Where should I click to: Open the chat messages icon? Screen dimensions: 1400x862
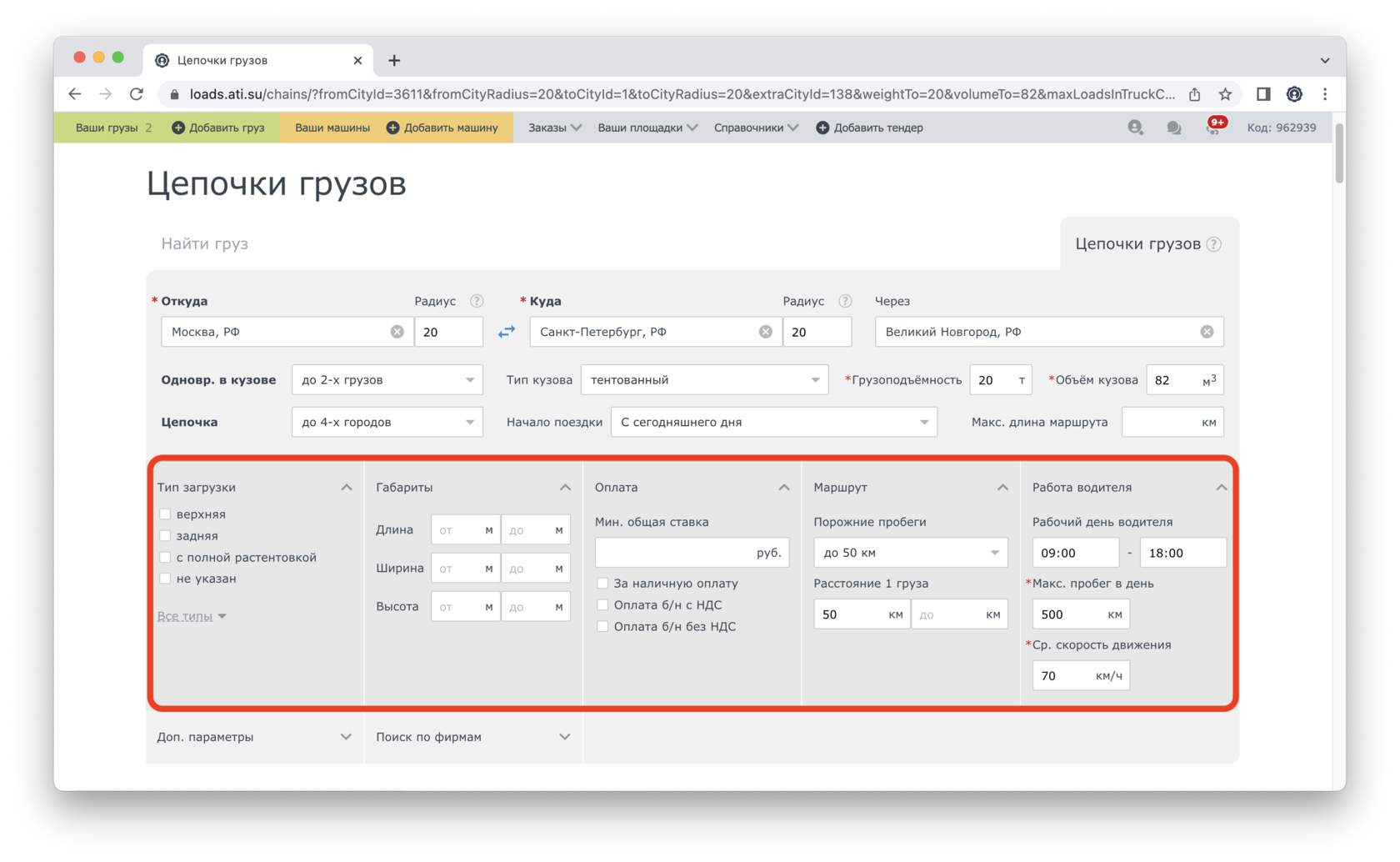coord(1173,128)
